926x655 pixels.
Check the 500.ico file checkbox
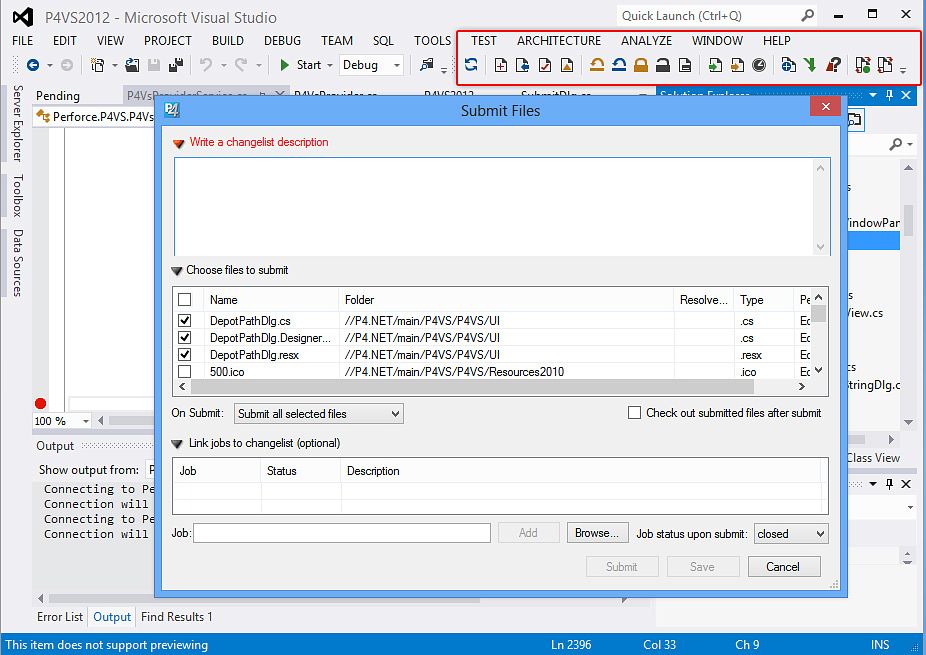184,372
